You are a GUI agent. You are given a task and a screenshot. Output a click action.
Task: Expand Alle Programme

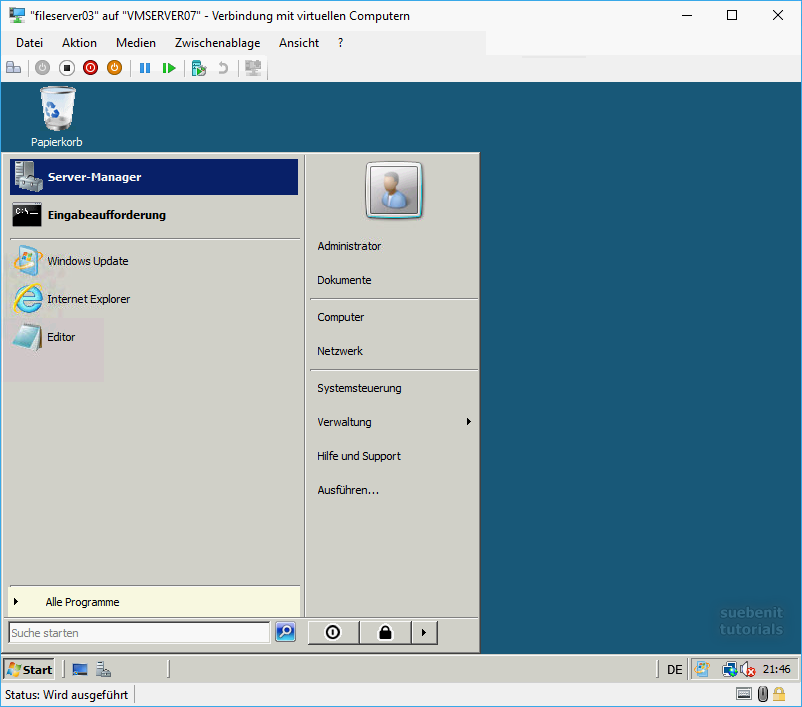click(x=154, y=602)
